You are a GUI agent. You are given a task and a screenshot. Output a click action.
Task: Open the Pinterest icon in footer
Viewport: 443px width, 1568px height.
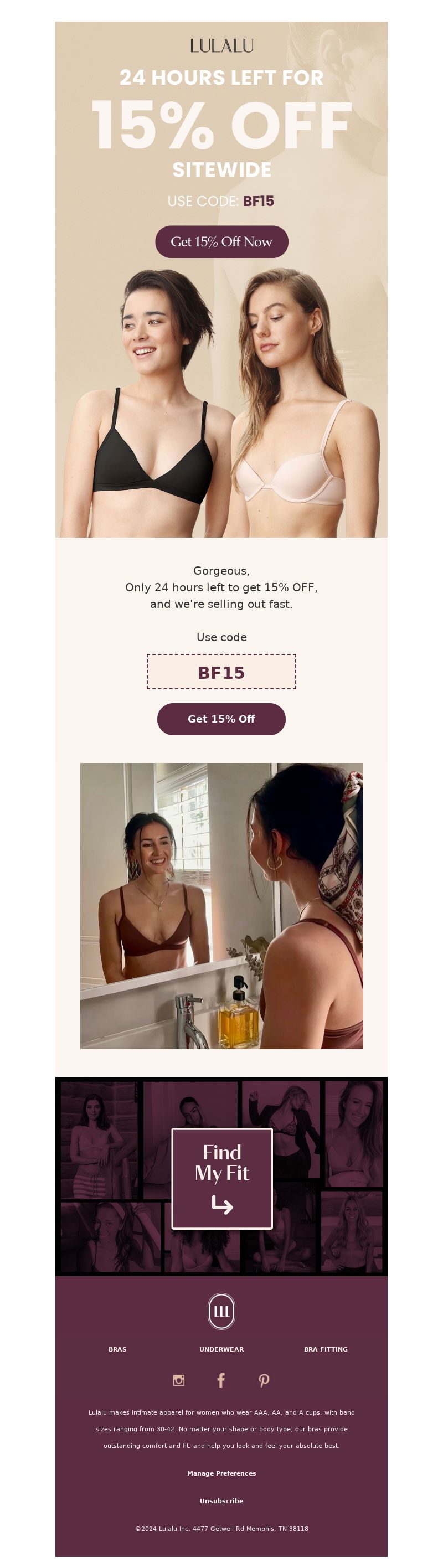pyautogui.click(x=264, y=1380)
